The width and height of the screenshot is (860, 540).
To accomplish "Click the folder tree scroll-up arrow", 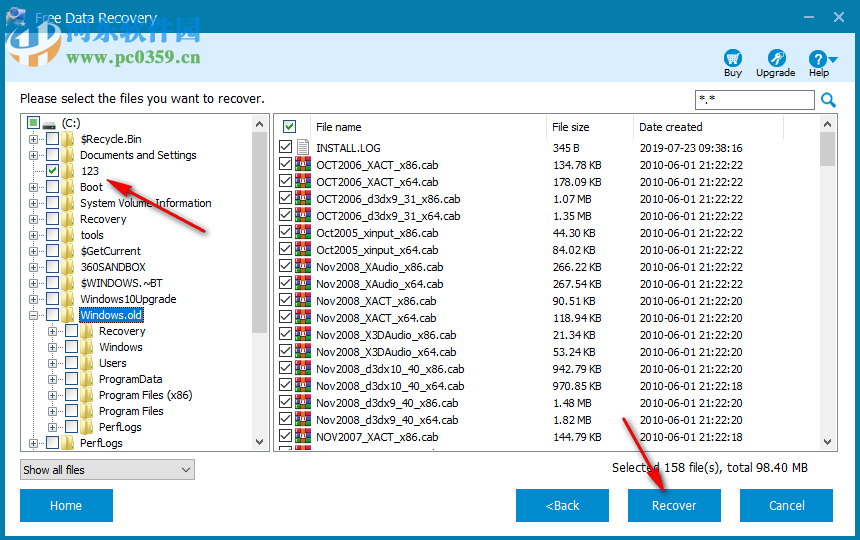I will point(259,124).
